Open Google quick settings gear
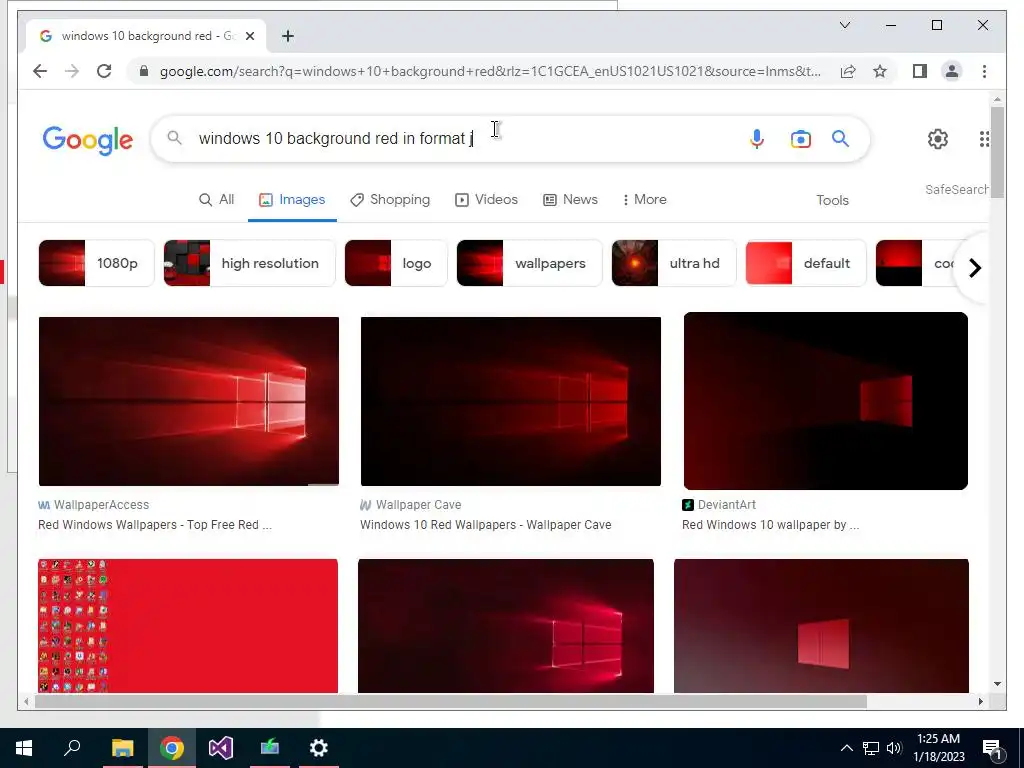Screen dimensions: 1024x768 (938, 138)
